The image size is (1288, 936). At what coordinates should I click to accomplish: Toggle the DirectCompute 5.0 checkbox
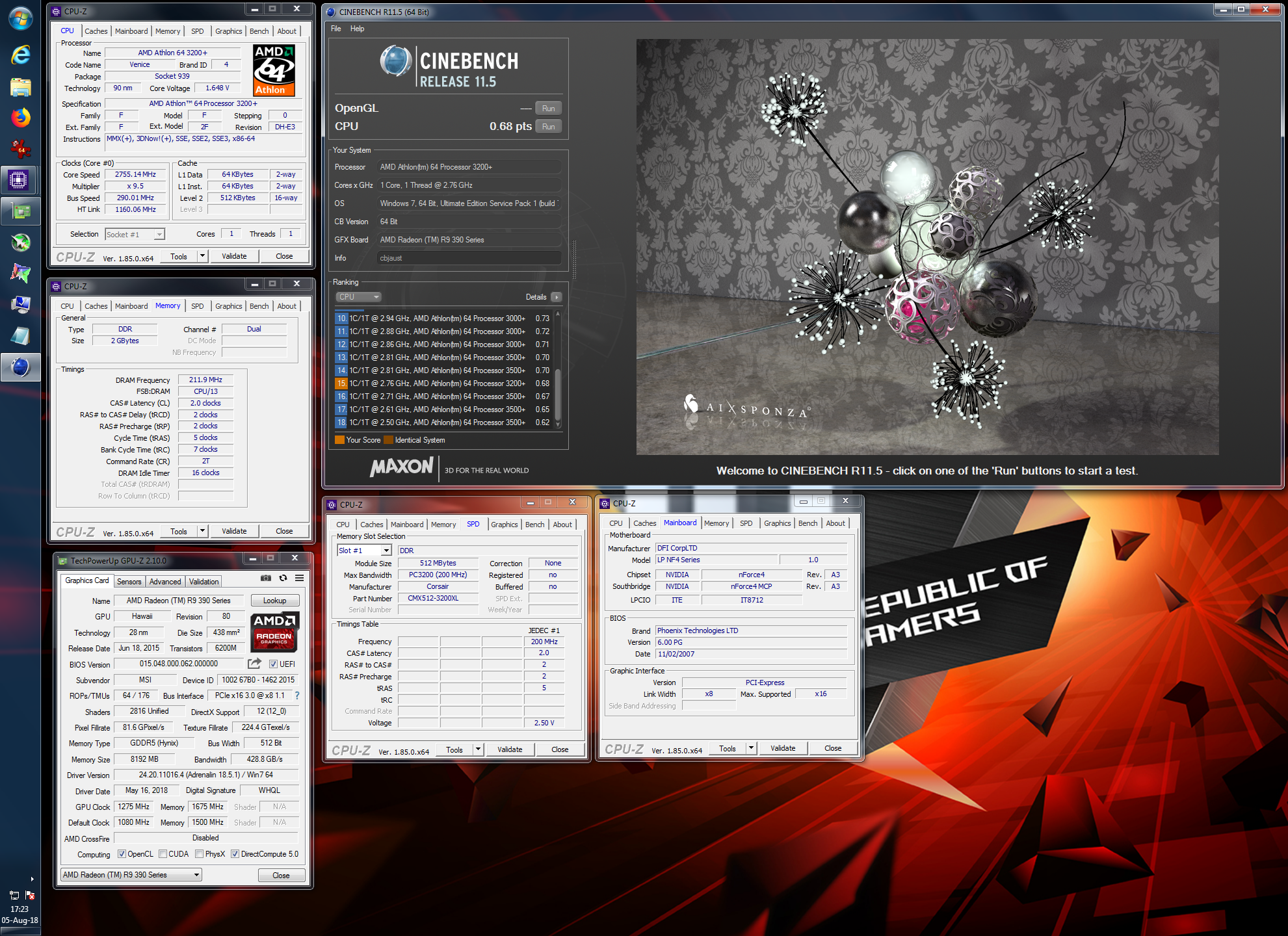[x=235, y=854]
